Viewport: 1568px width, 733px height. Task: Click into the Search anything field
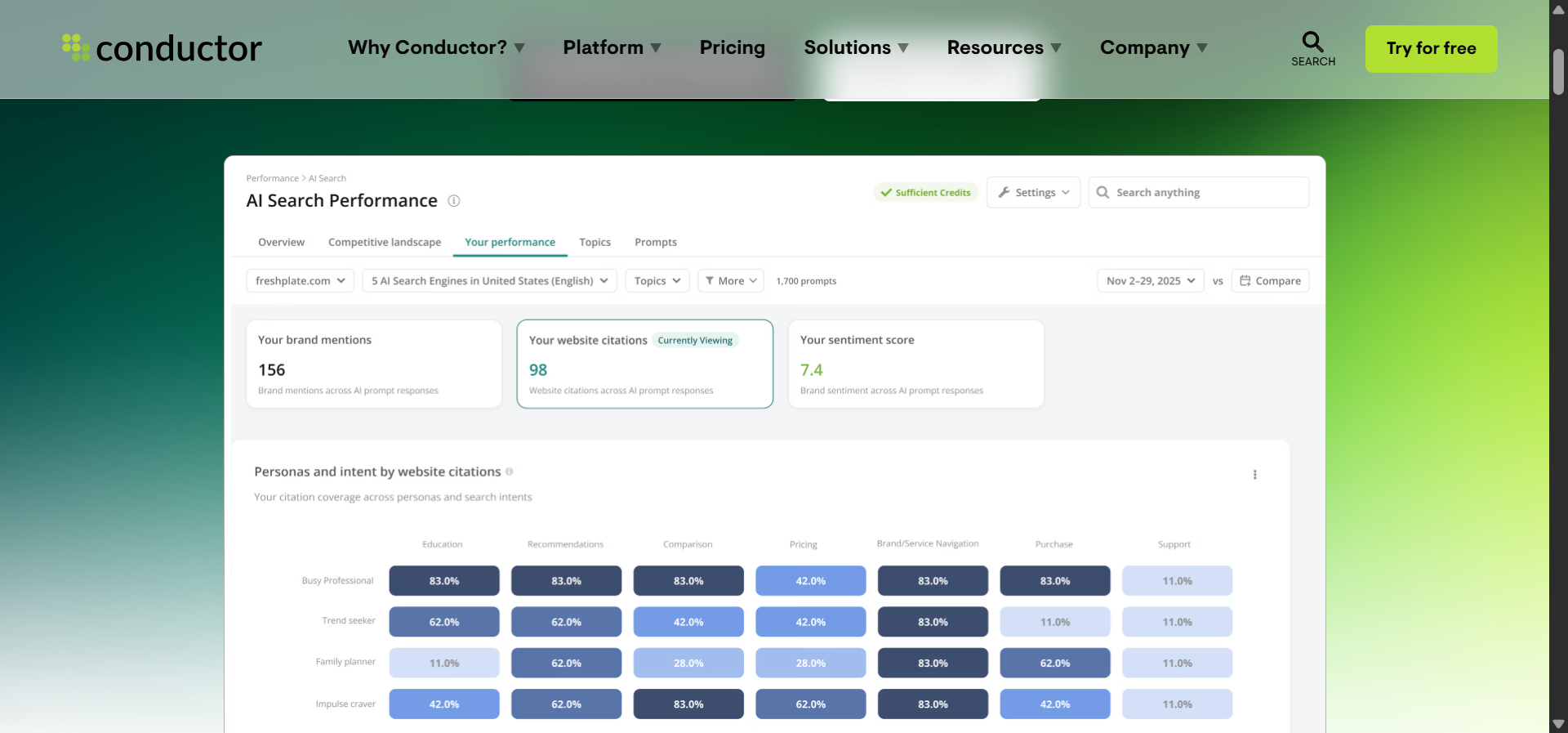[x=1199, y=192]
